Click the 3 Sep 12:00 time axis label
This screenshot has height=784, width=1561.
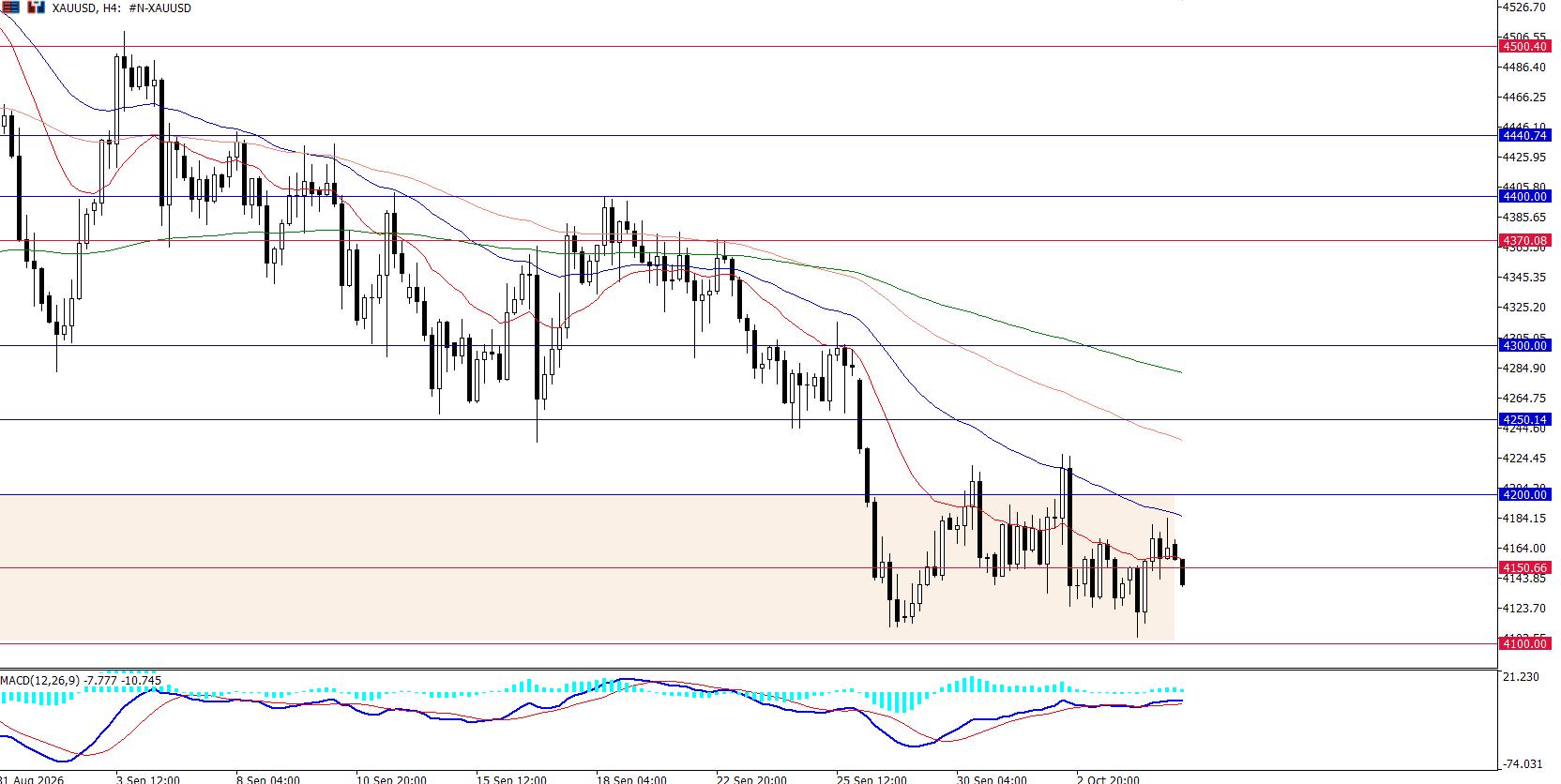tap(148, 778)
